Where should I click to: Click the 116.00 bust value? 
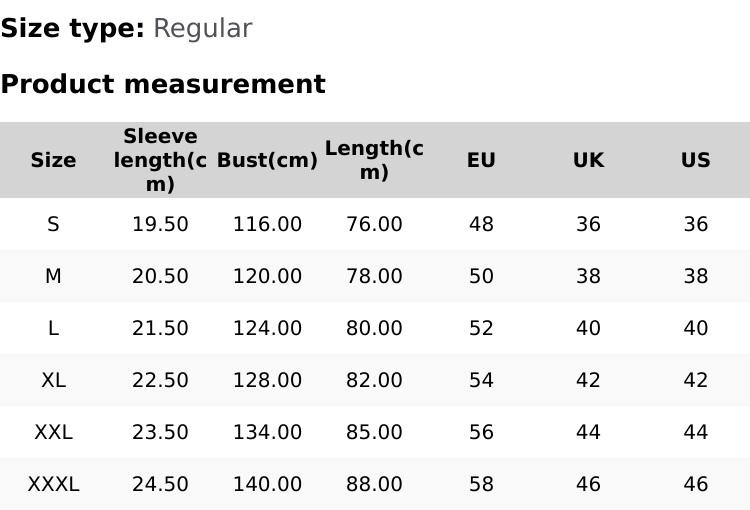click(x=267, y=224)
